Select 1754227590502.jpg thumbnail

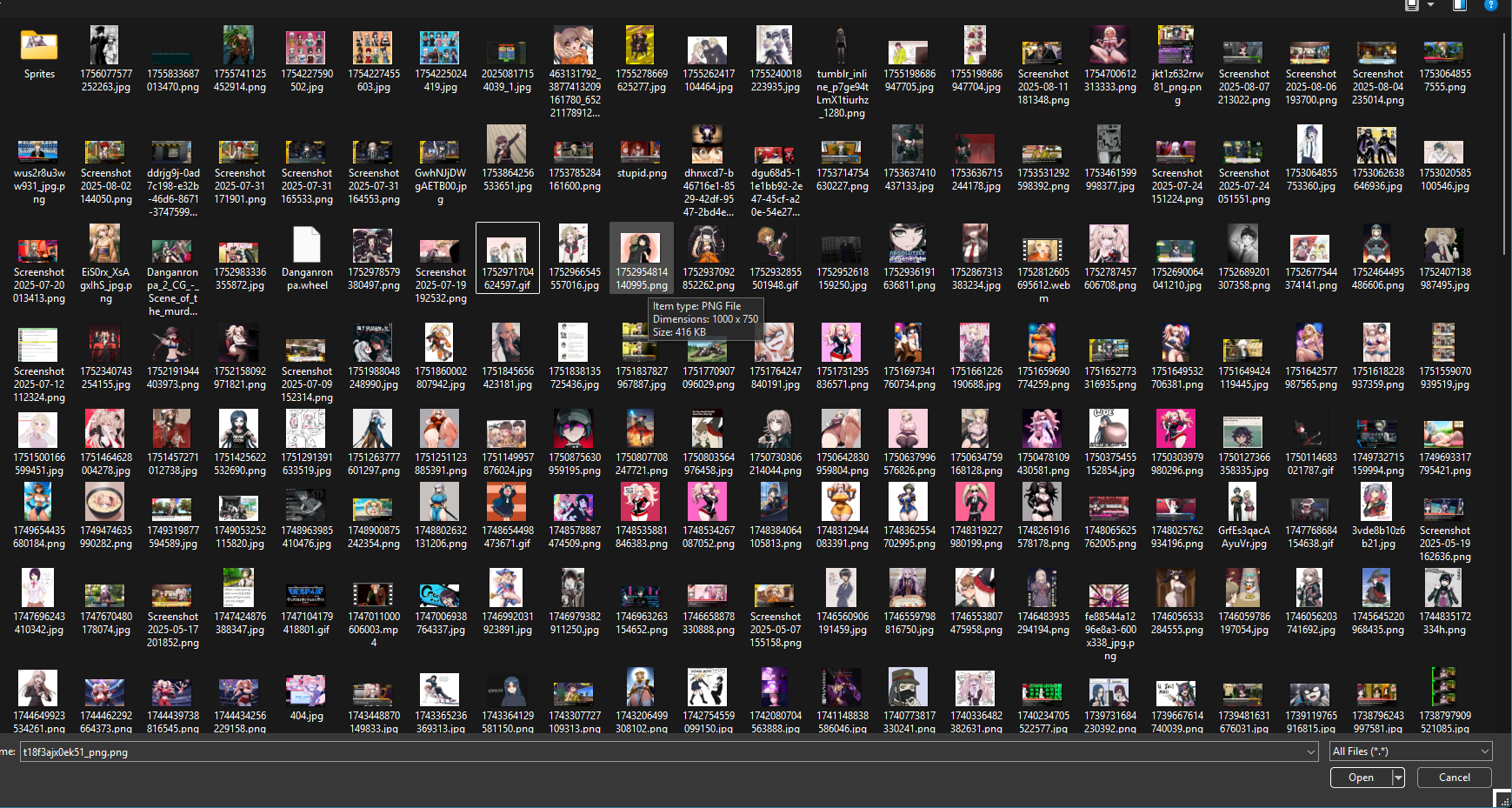click(307, 47)
